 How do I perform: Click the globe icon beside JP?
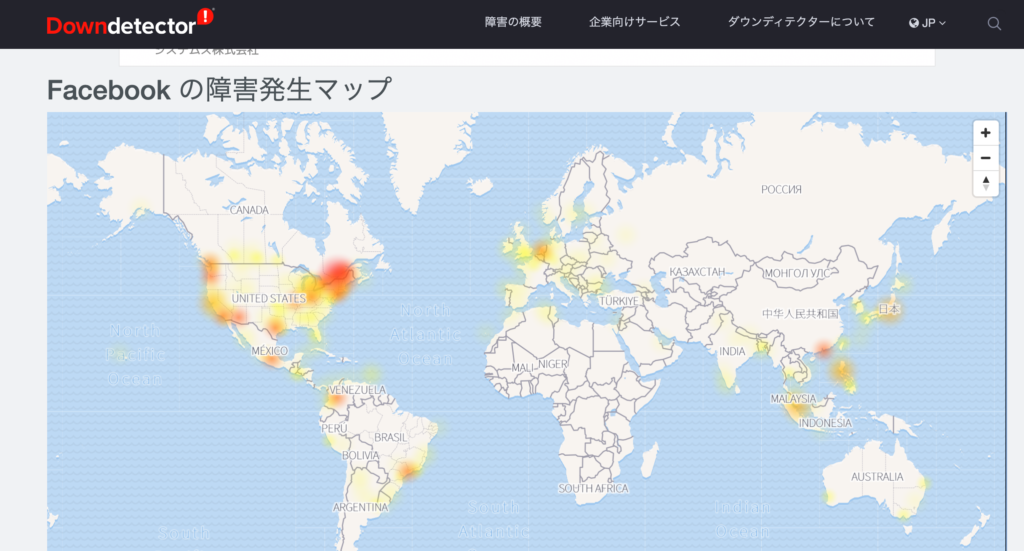[914, 23]
